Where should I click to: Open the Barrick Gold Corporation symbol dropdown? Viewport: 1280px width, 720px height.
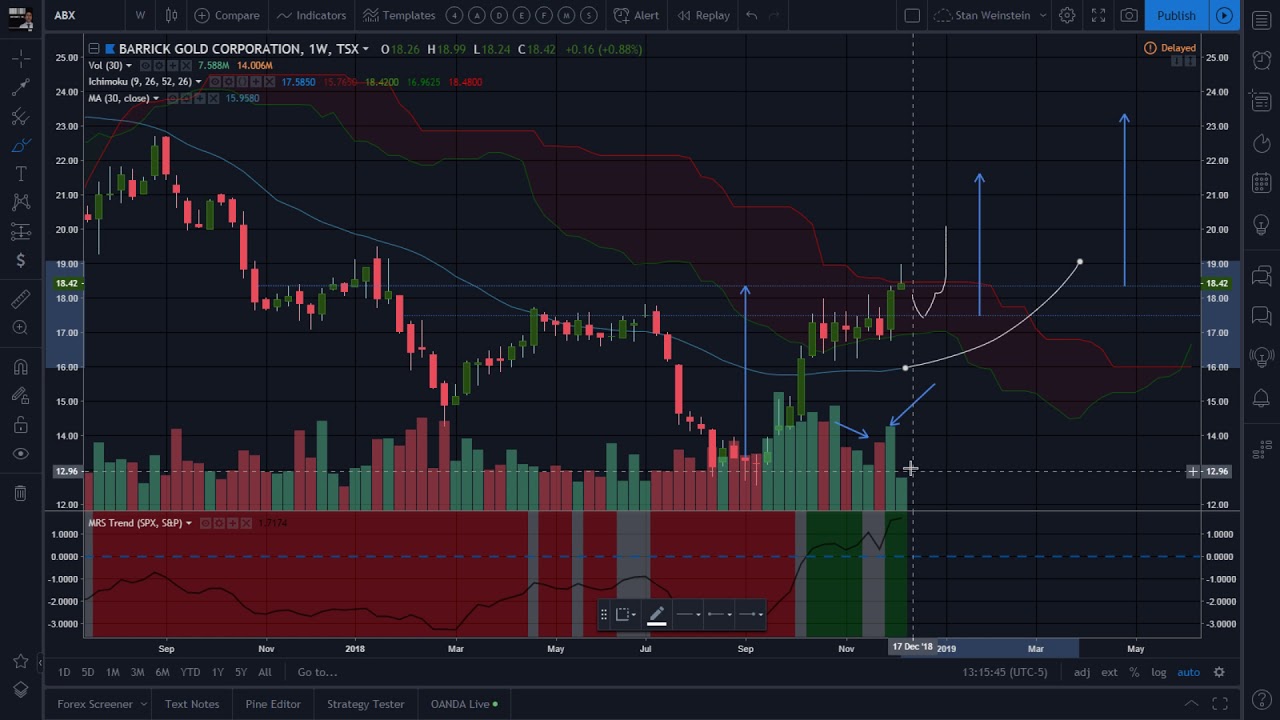click(366, 49)
